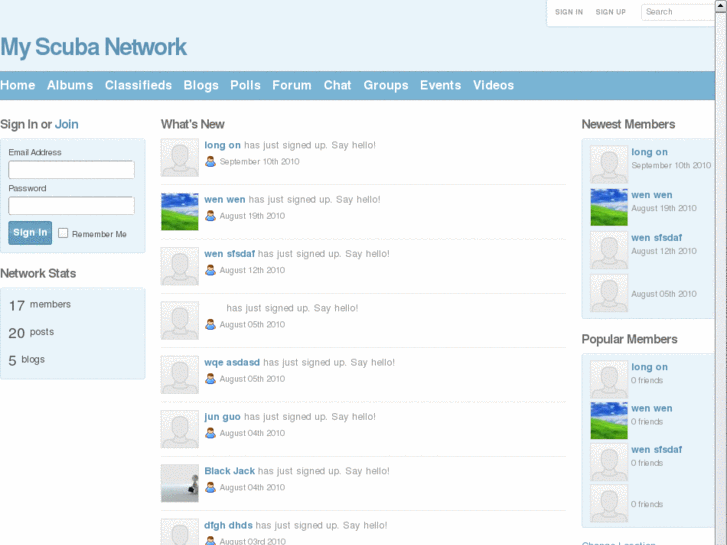Click the '17 members' network stat

(40, 305)
